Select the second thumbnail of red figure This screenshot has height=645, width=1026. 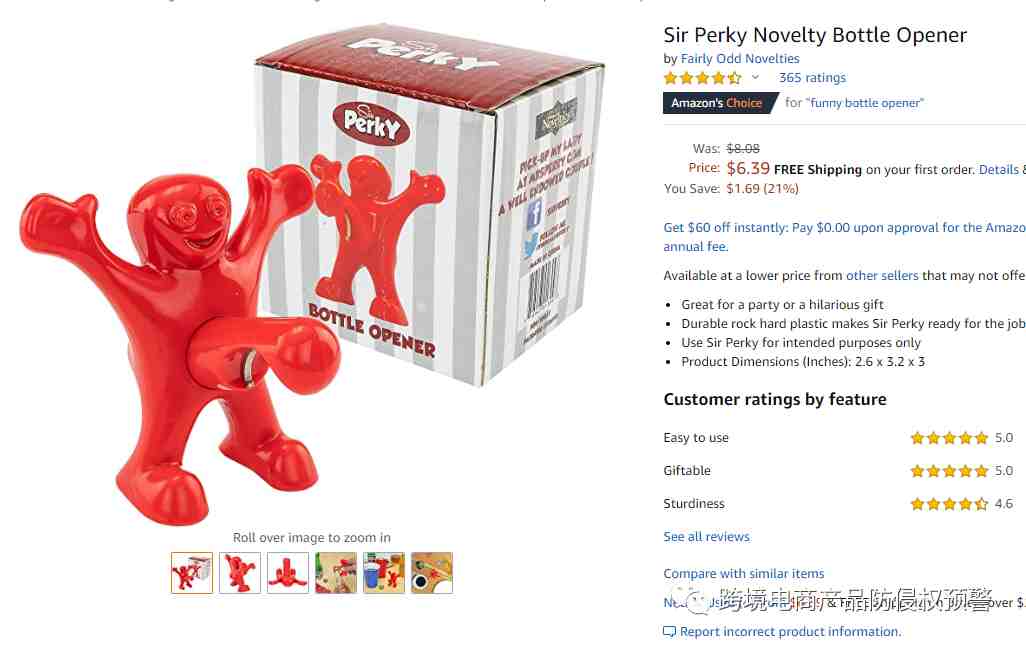(x=239, y=572)
